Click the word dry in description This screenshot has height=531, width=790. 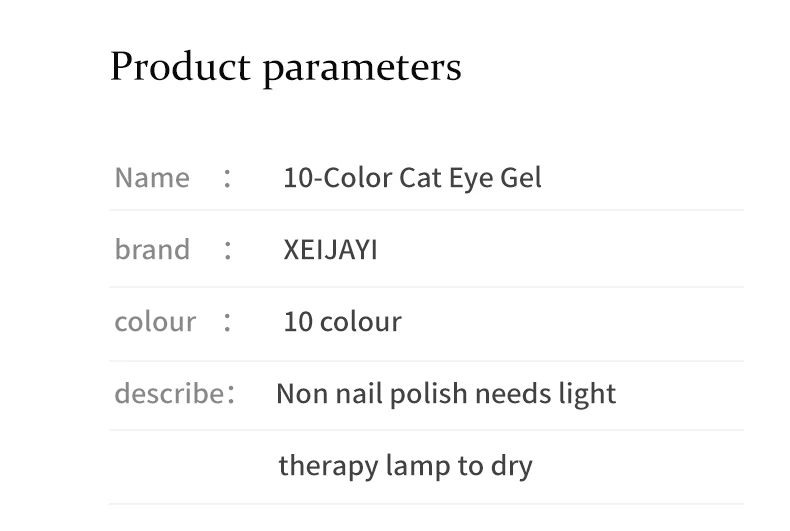(x=512, y=467)
